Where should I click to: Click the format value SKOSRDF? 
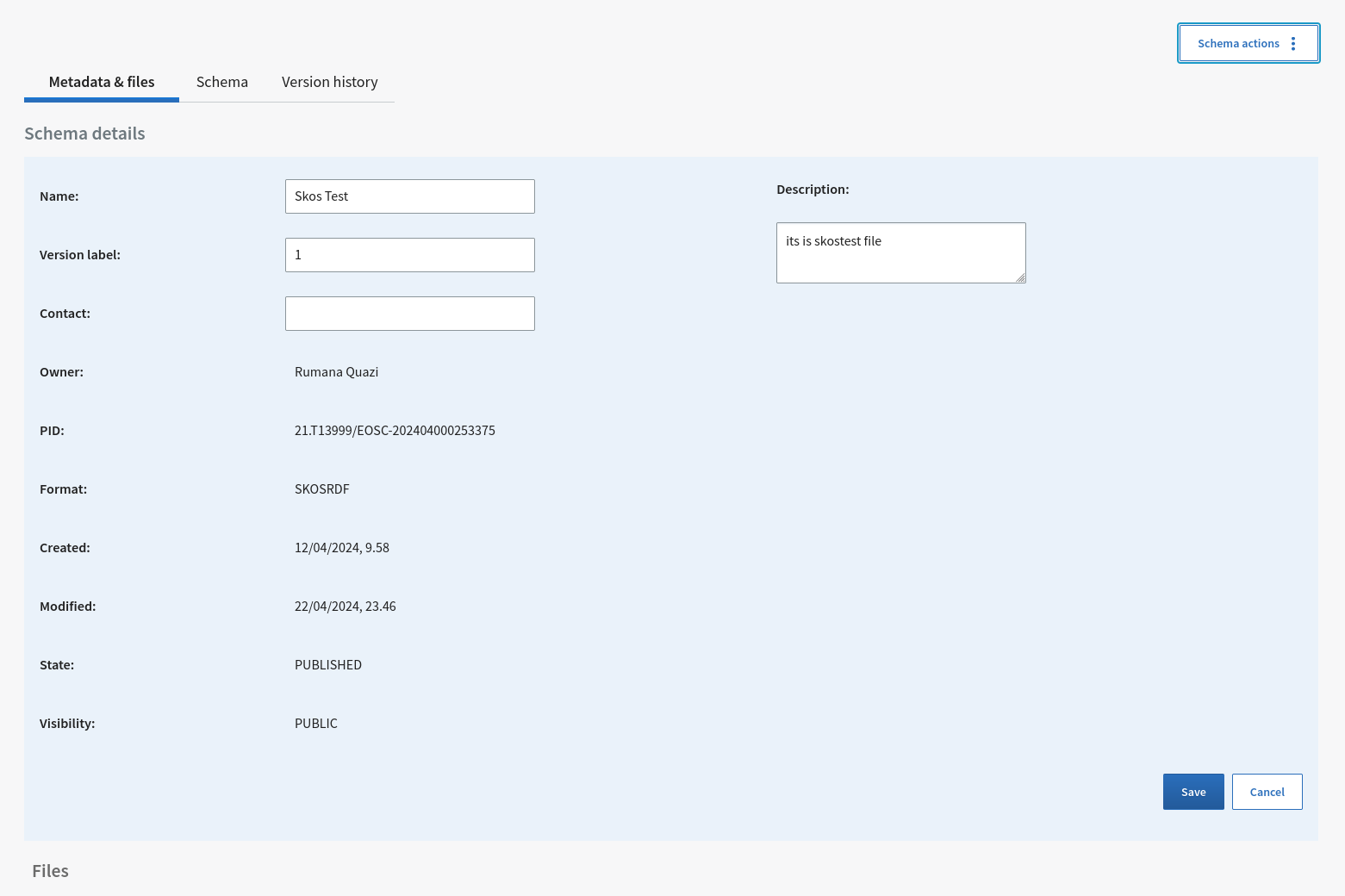pyautogui.click(x=322, y=489)
